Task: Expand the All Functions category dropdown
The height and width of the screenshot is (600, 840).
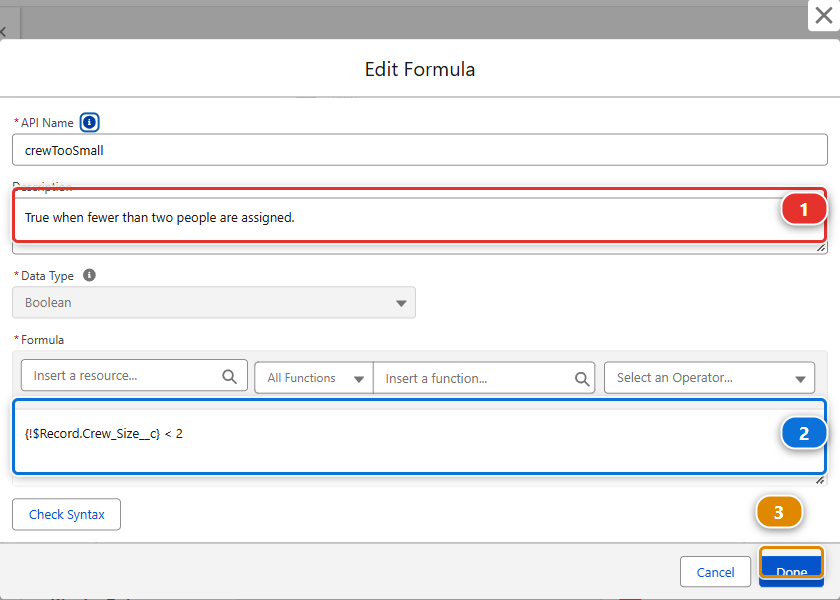Action: pyautogui.click(x=314, y=378)
